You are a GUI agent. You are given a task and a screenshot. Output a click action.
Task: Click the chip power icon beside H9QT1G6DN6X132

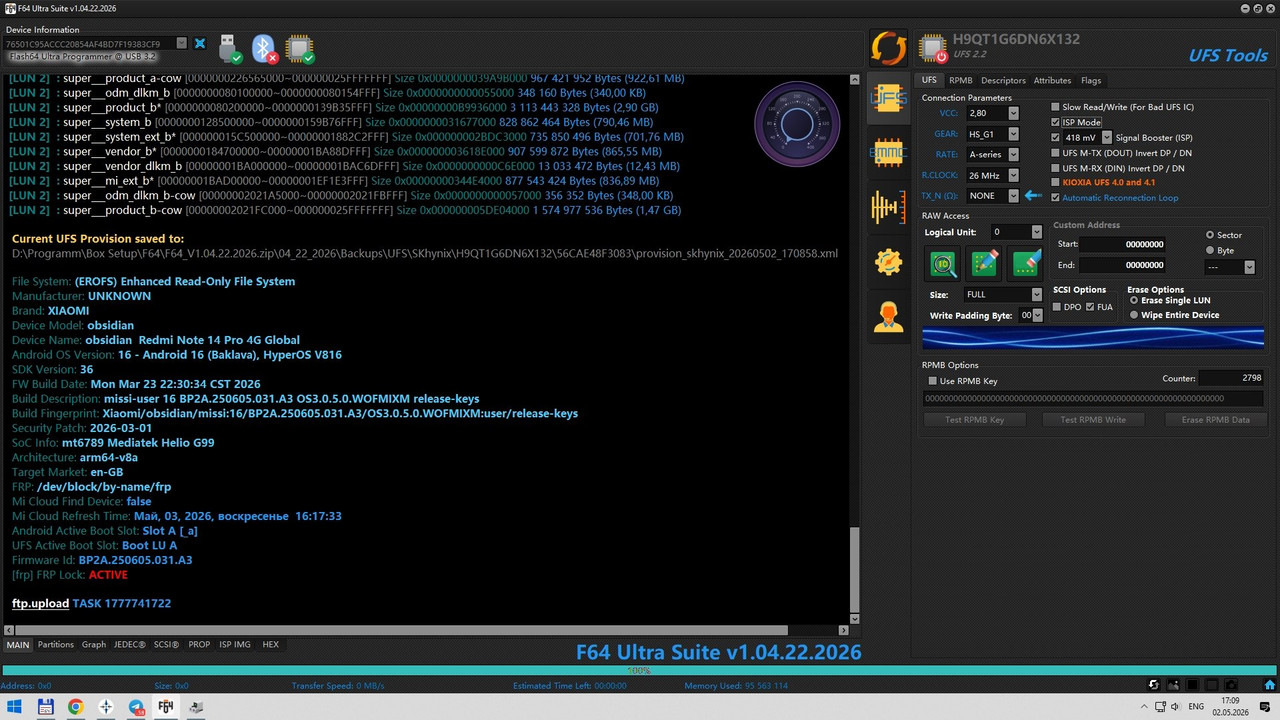point(933,48)
